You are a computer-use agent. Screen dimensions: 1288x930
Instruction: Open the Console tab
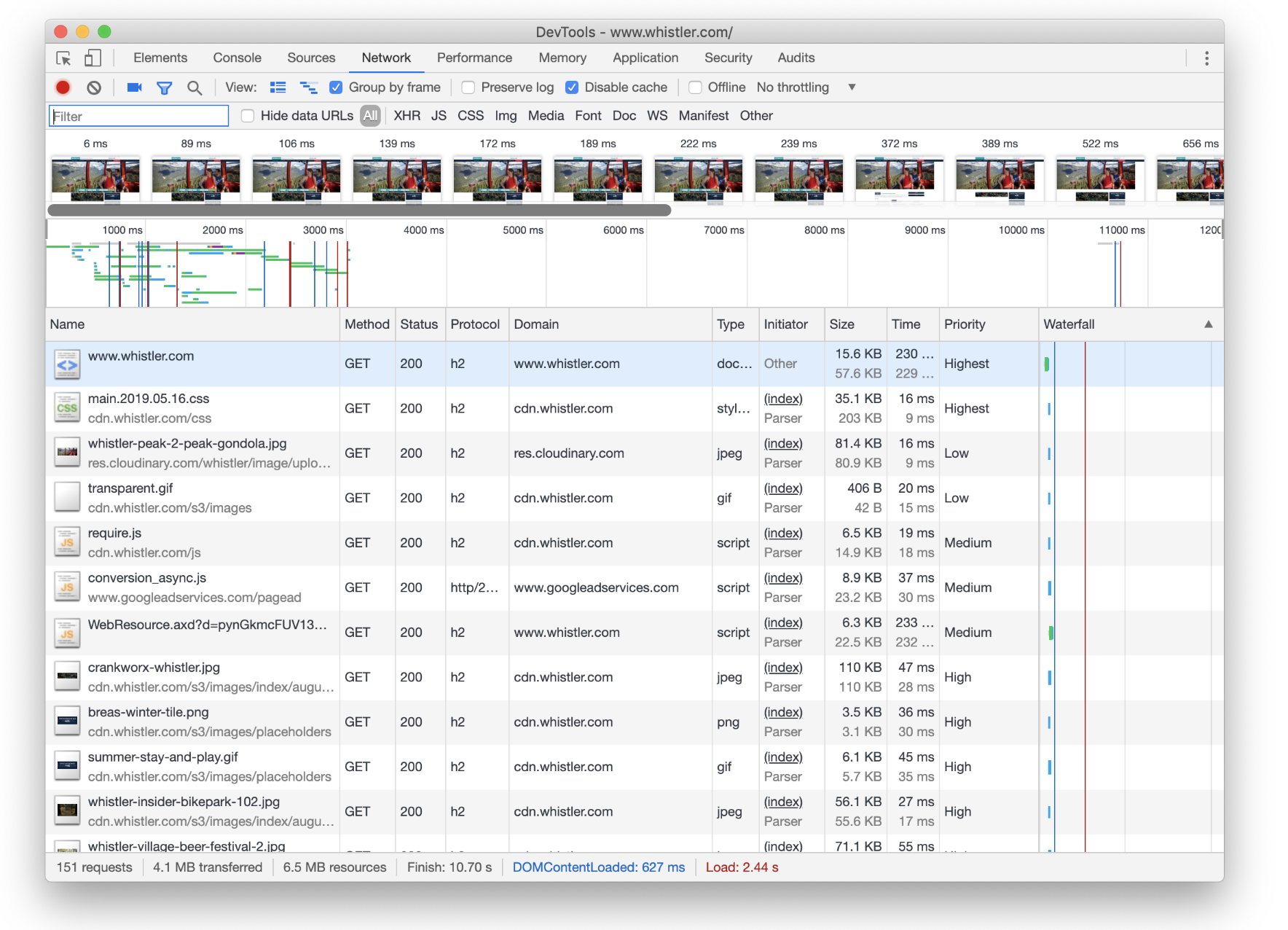[x=237, y=58]
